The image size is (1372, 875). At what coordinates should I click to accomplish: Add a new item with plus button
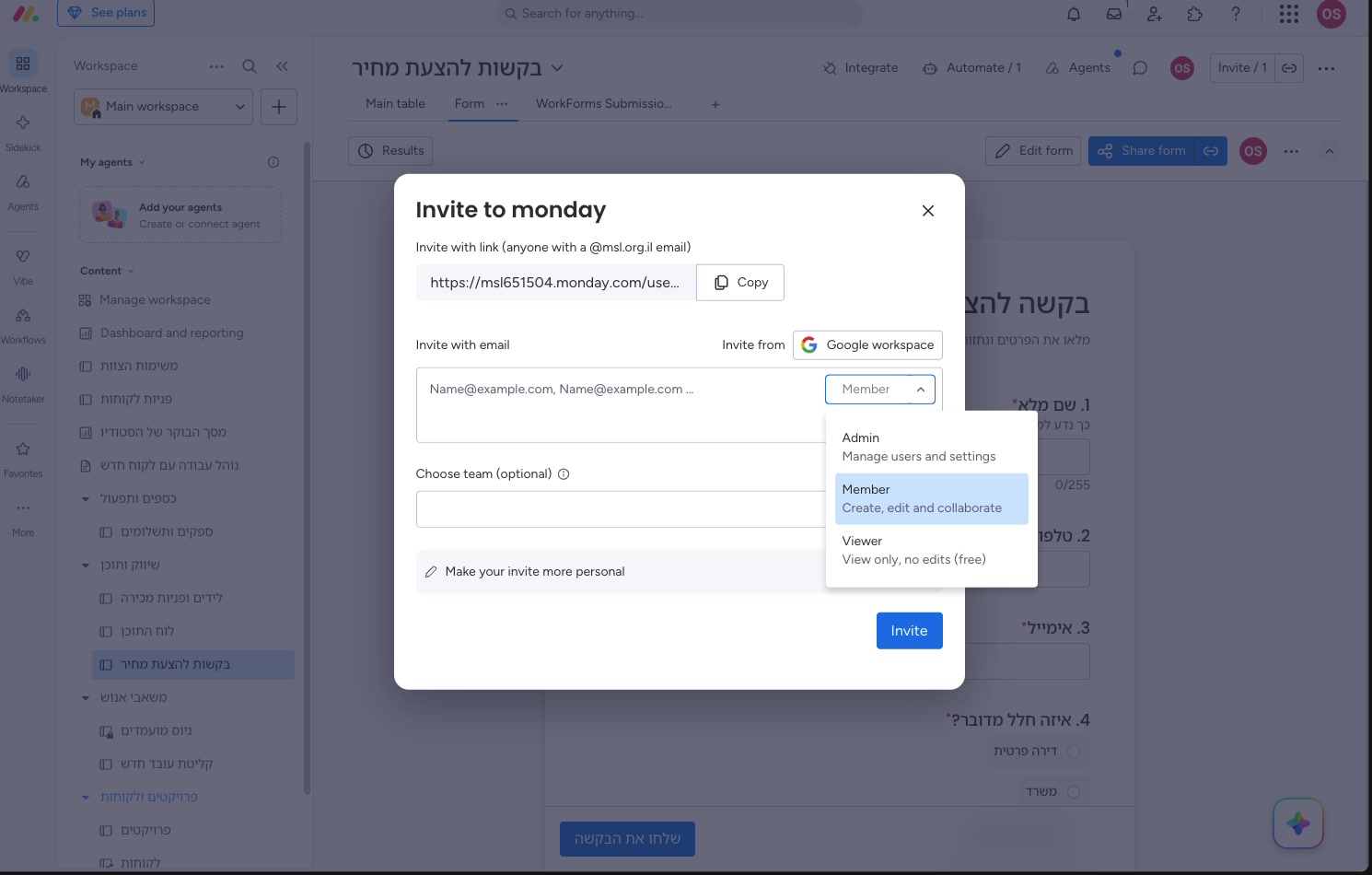coord(279,107)
